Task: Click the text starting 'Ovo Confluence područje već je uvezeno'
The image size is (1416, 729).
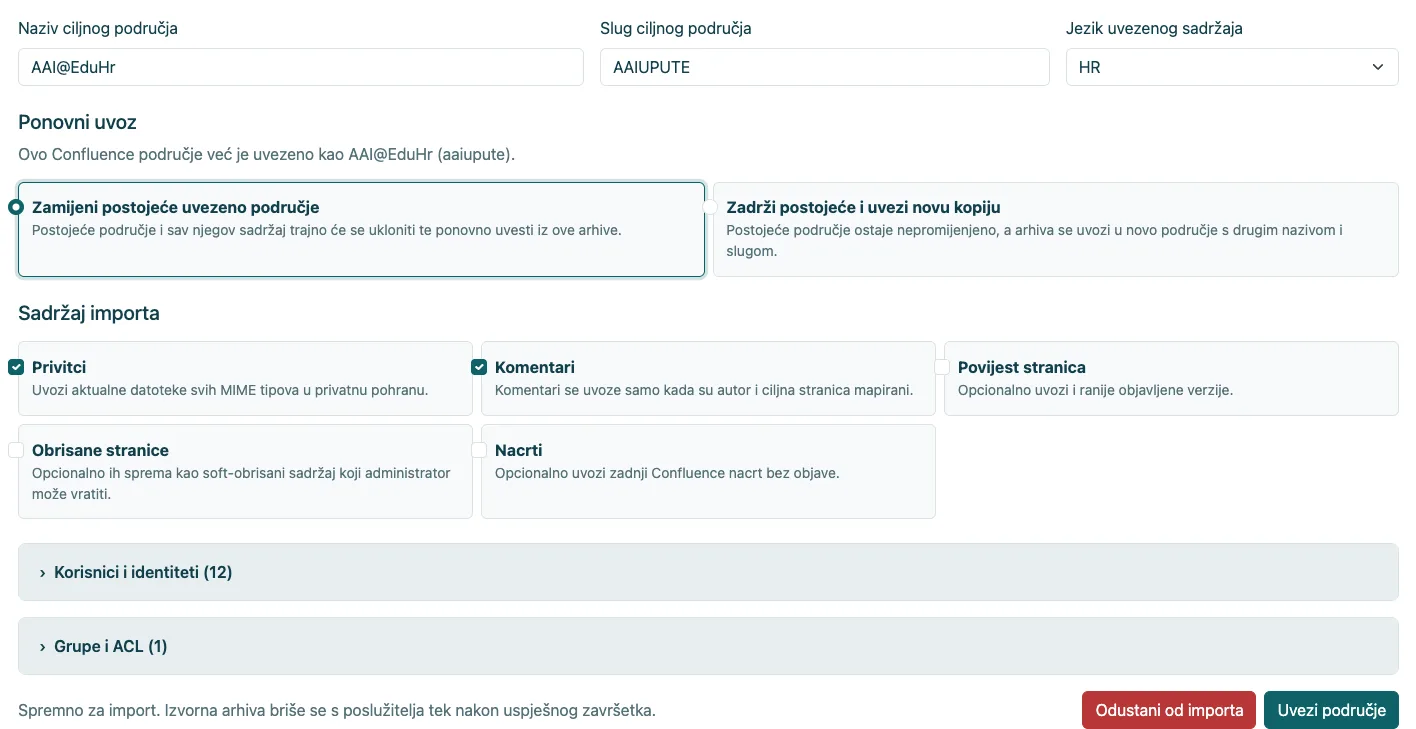Action: tap(266, 155)
